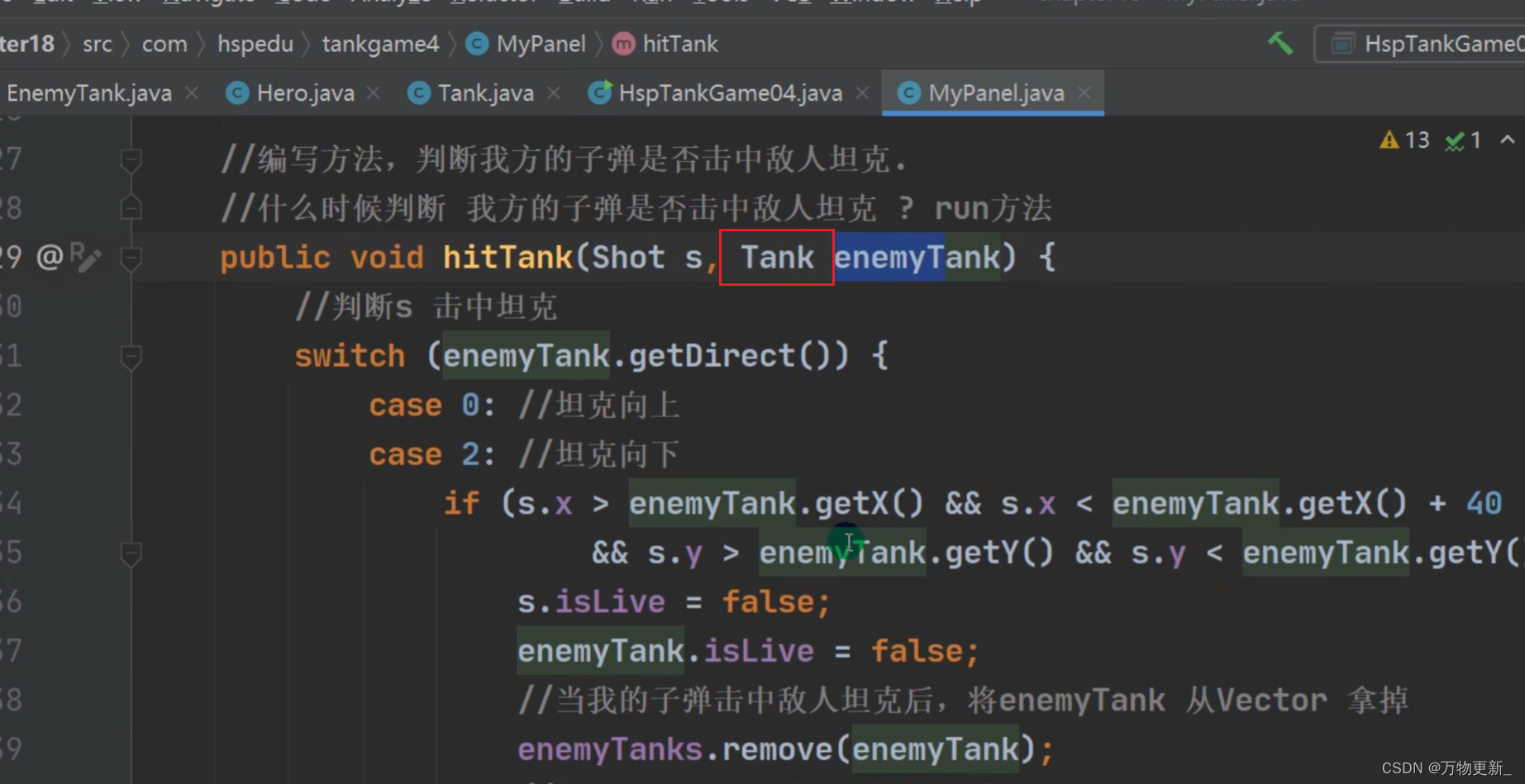The height and width of the screenshot is (784, 1525).
Task: Collapse the comment block fold marker at line 27
Action: point(131,159)
